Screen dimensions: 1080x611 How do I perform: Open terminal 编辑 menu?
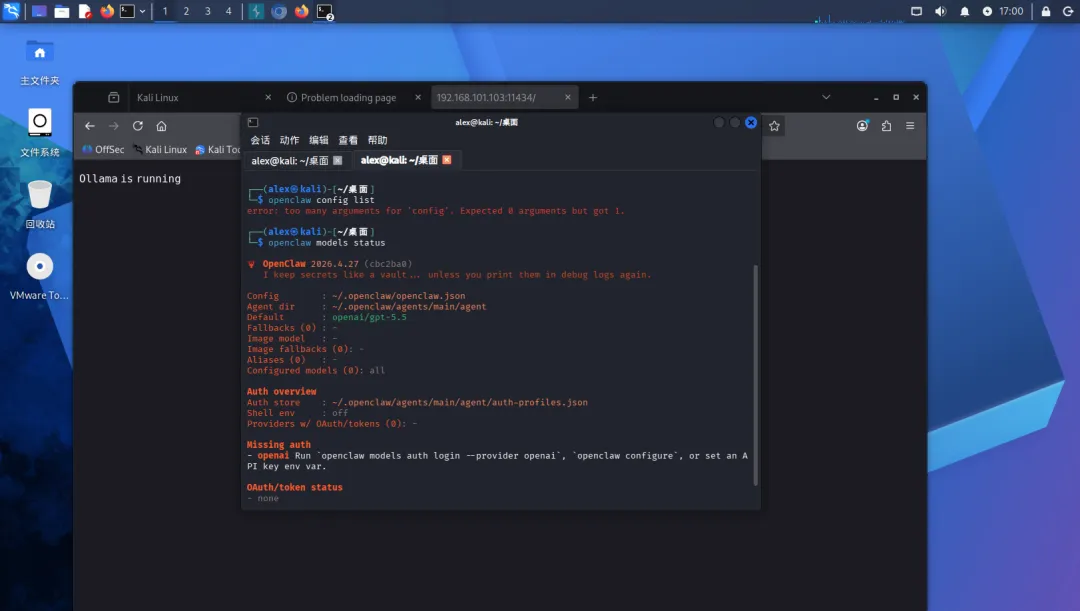[319, 141]
